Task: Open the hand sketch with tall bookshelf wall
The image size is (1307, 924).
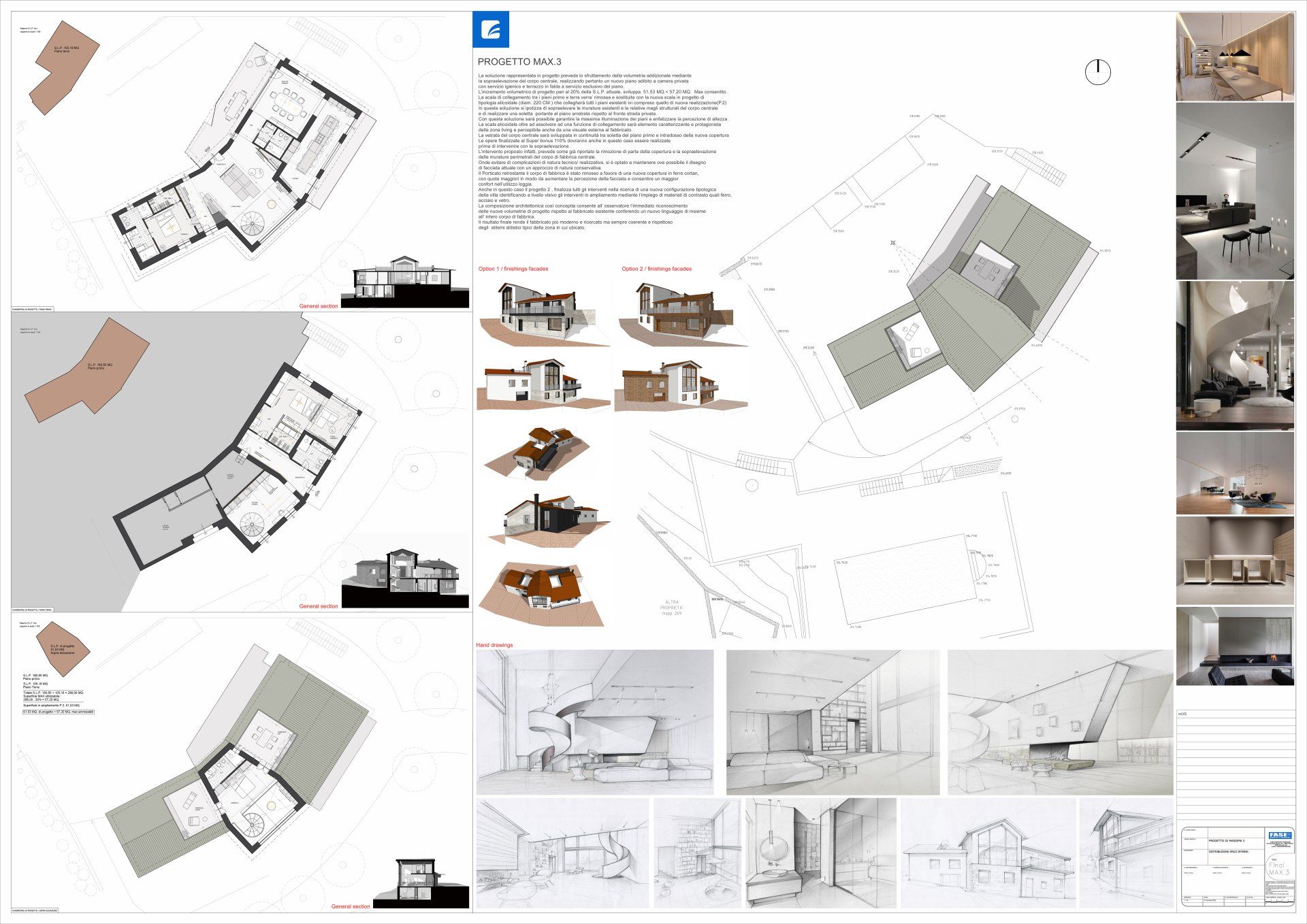Action: point(833,722)
